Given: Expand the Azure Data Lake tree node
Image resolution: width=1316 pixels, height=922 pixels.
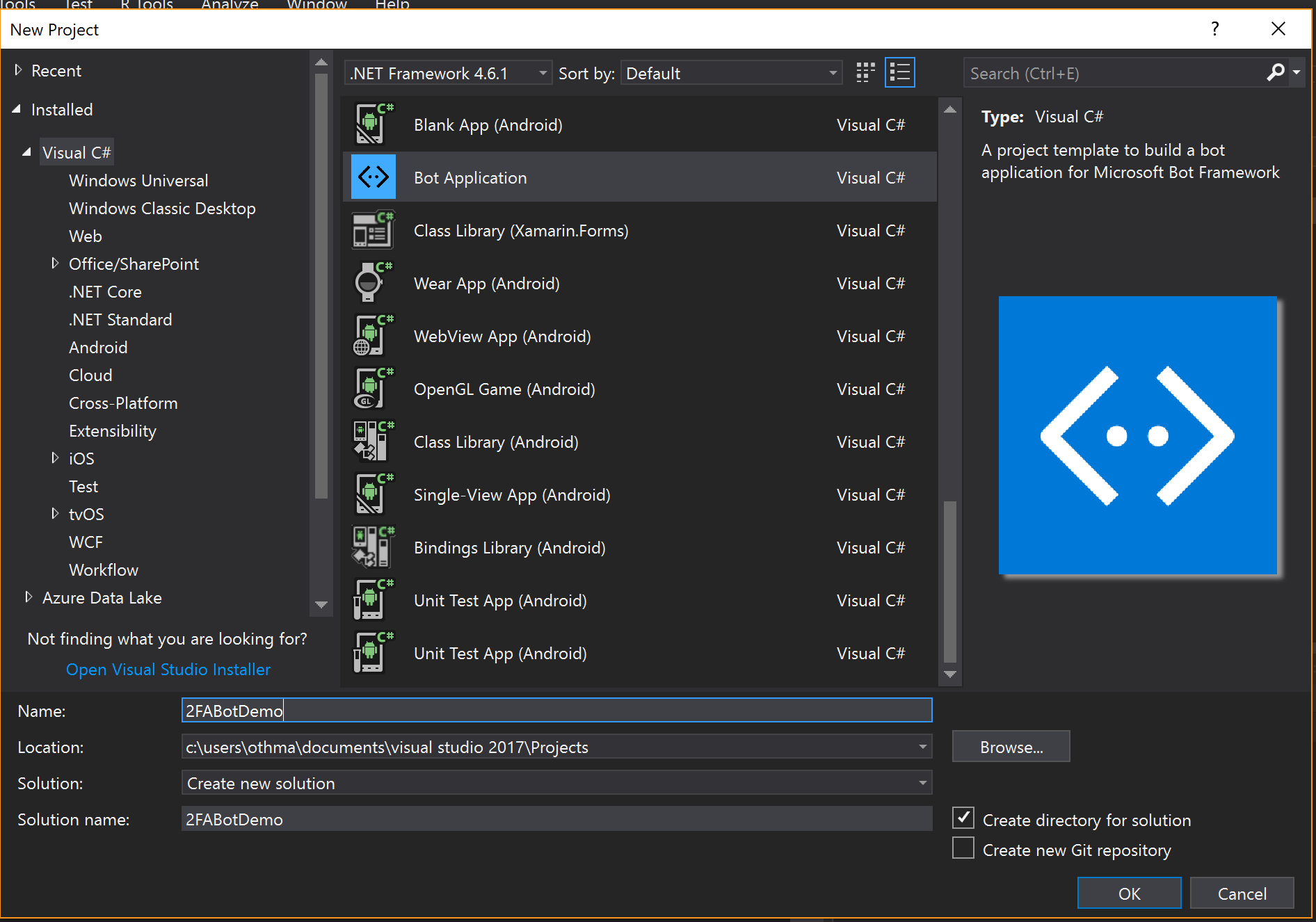Looking at the screenshot, I should (29, 597).
